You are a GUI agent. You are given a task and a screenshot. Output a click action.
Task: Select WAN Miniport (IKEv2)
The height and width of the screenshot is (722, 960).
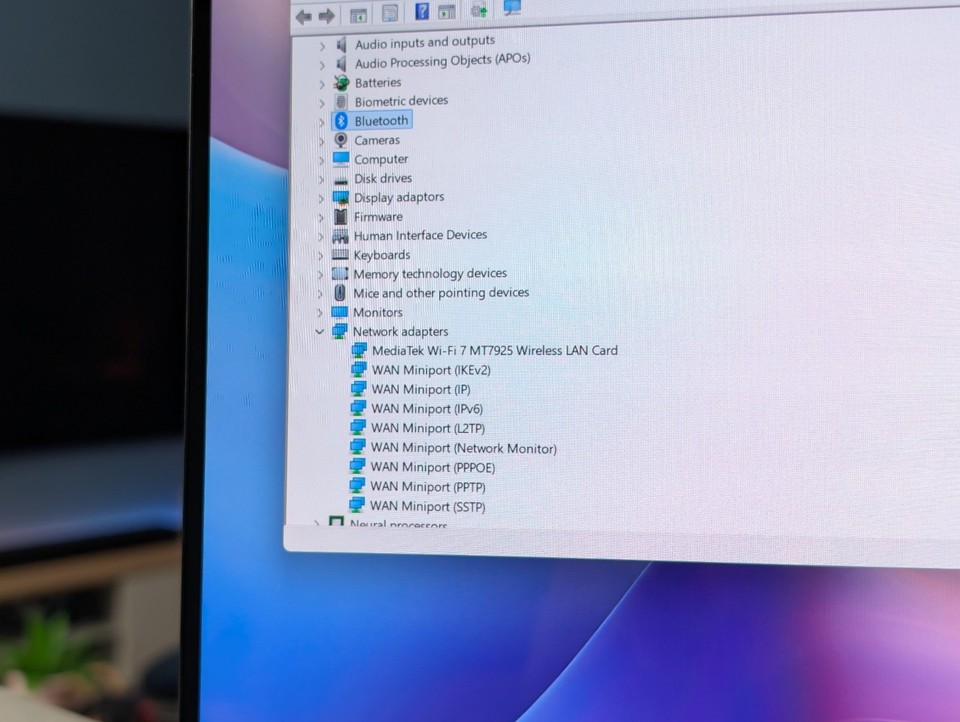pos(430,370)
